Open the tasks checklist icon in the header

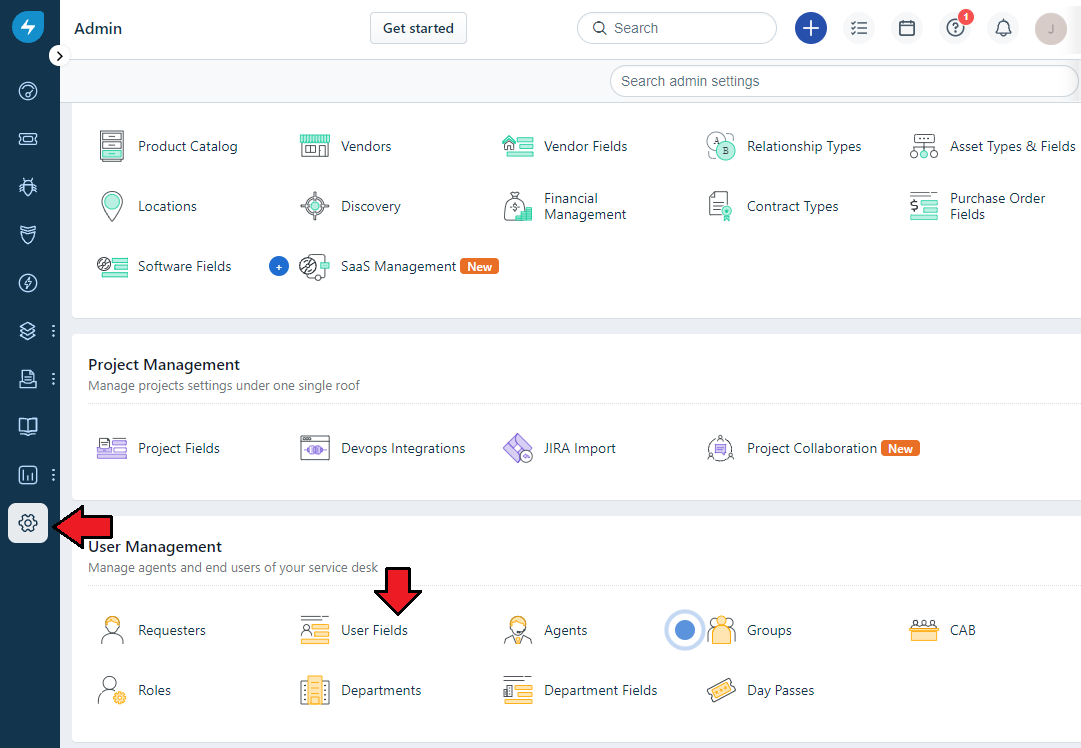click(859, 28)
